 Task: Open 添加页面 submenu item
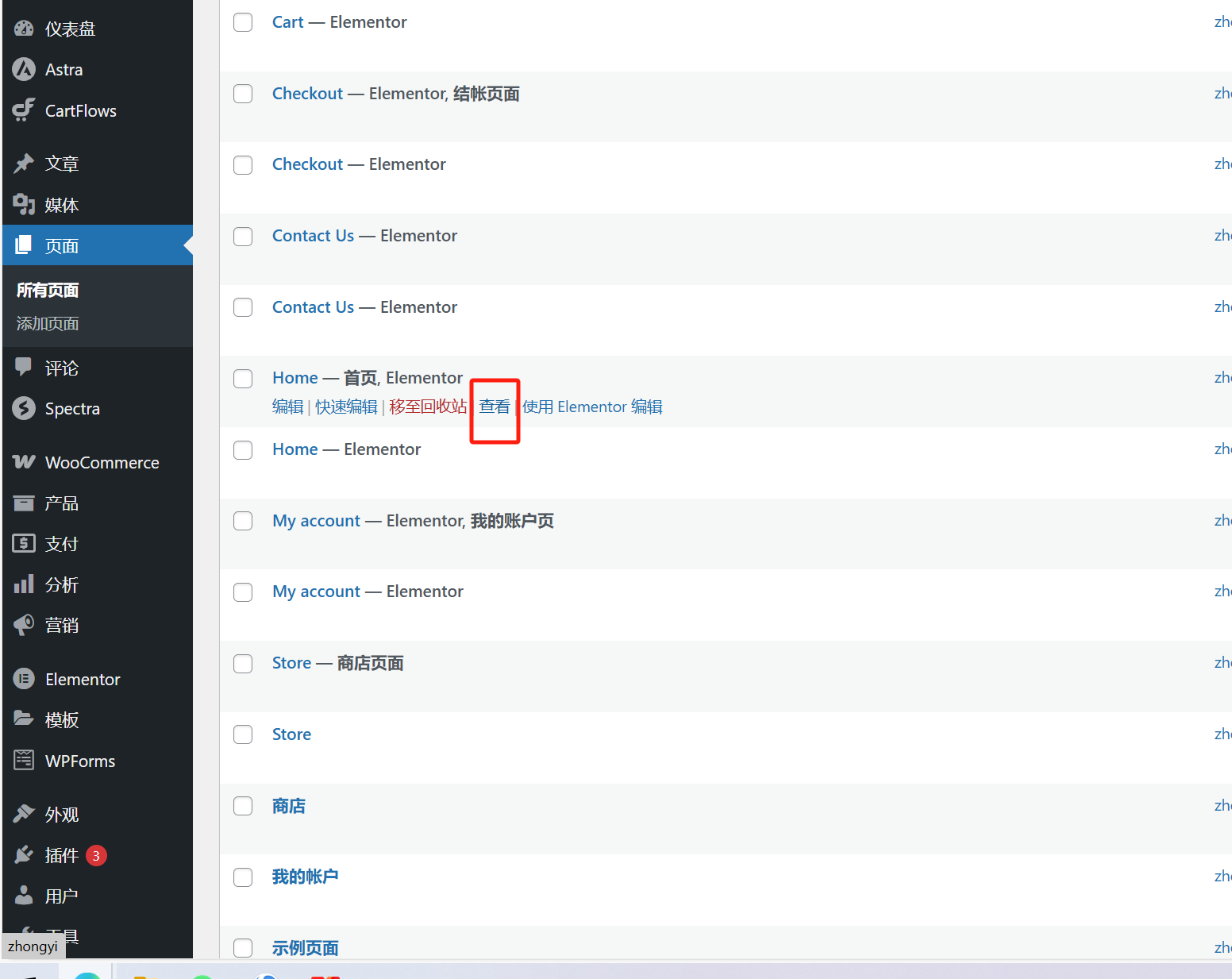tap(48, 323)
